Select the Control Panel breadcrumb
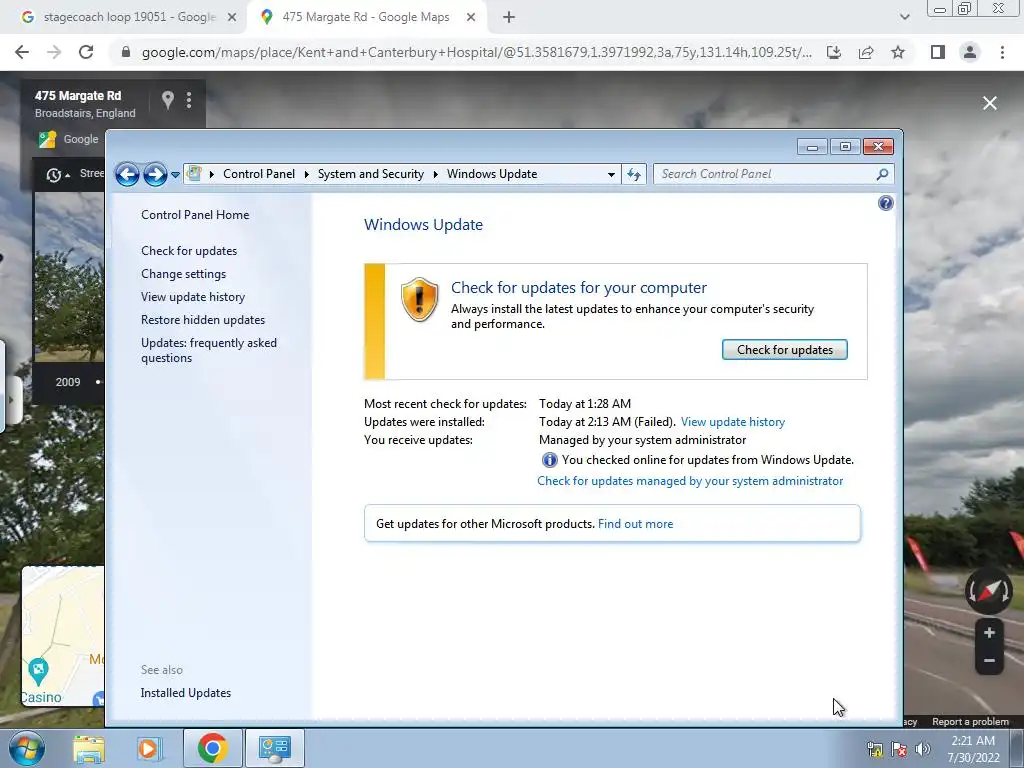The height and width of the screenshot is (768, 1024). pos(259,174)
